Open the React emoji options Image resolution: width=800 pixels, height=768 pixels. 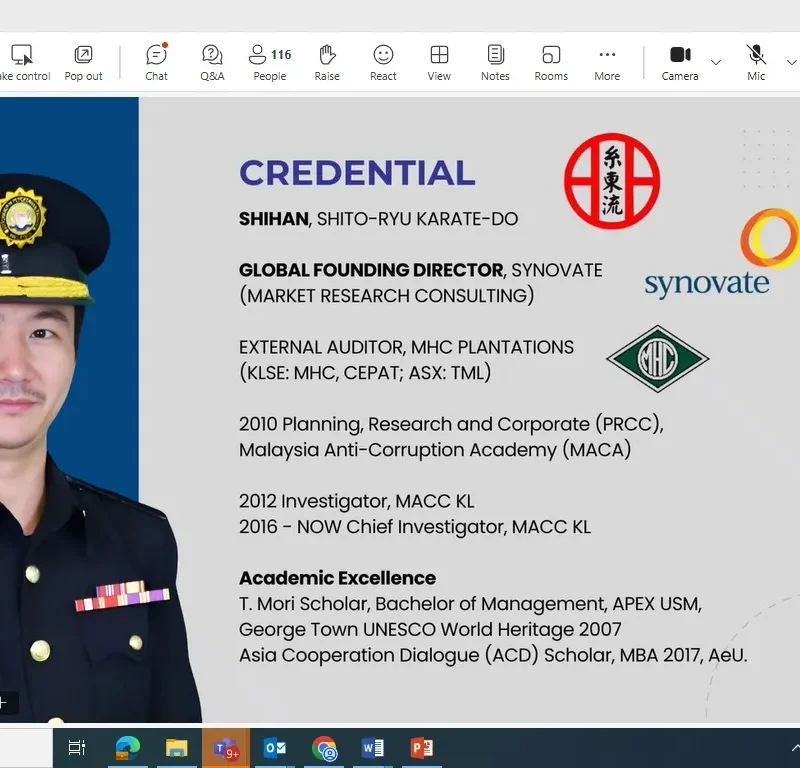[383, 63]
